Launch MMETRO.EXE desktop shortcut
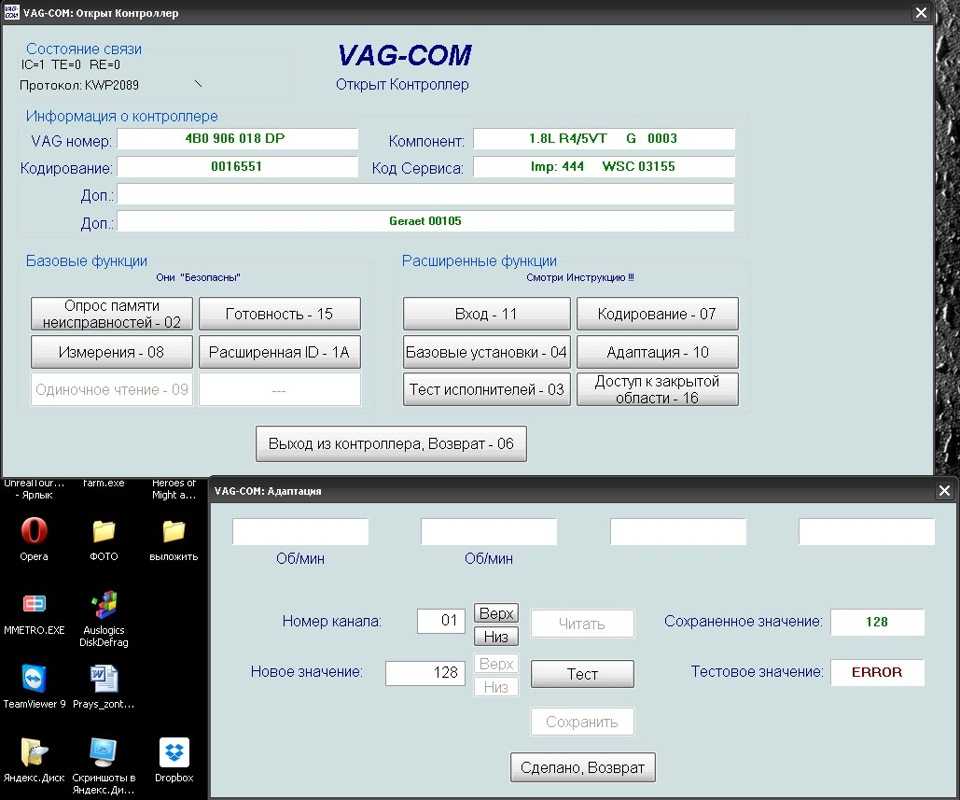This screenshot has width=960, height=800. pos(34,604)
